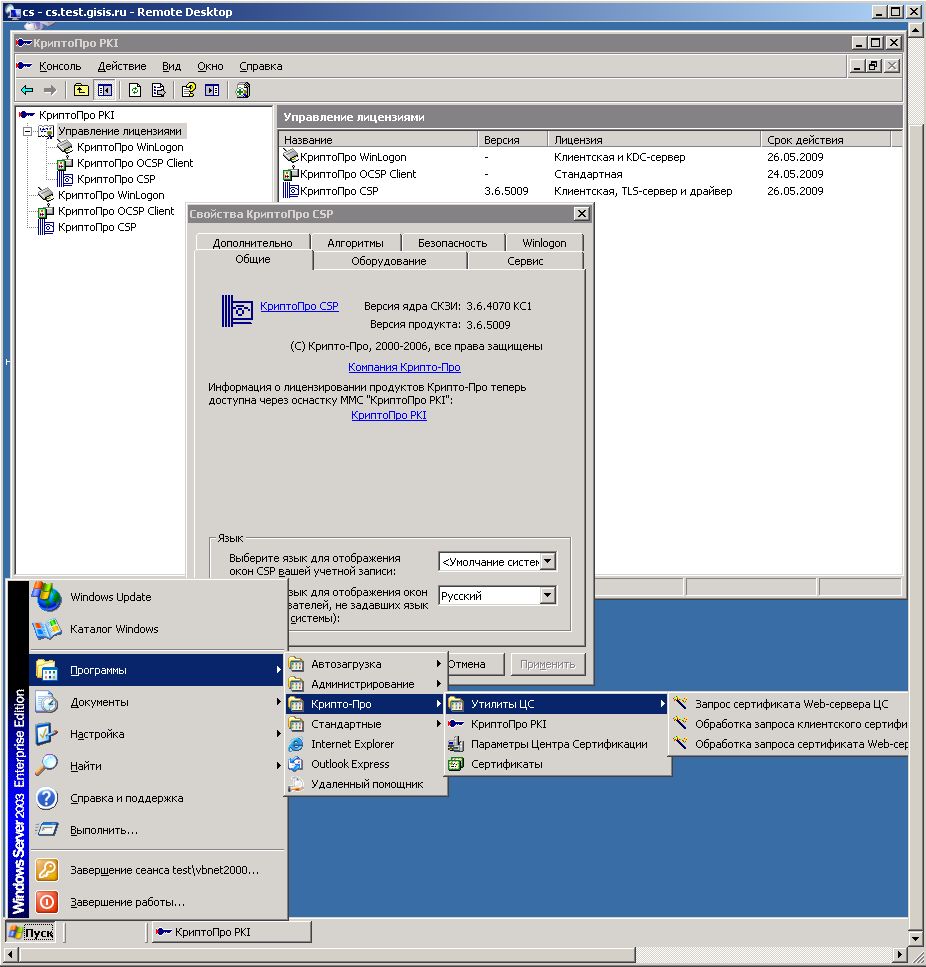The width and height of the screenshot is (926, 967).
Task: Click Windows Update icon in Start menu
Action: (x=47, y=596)
